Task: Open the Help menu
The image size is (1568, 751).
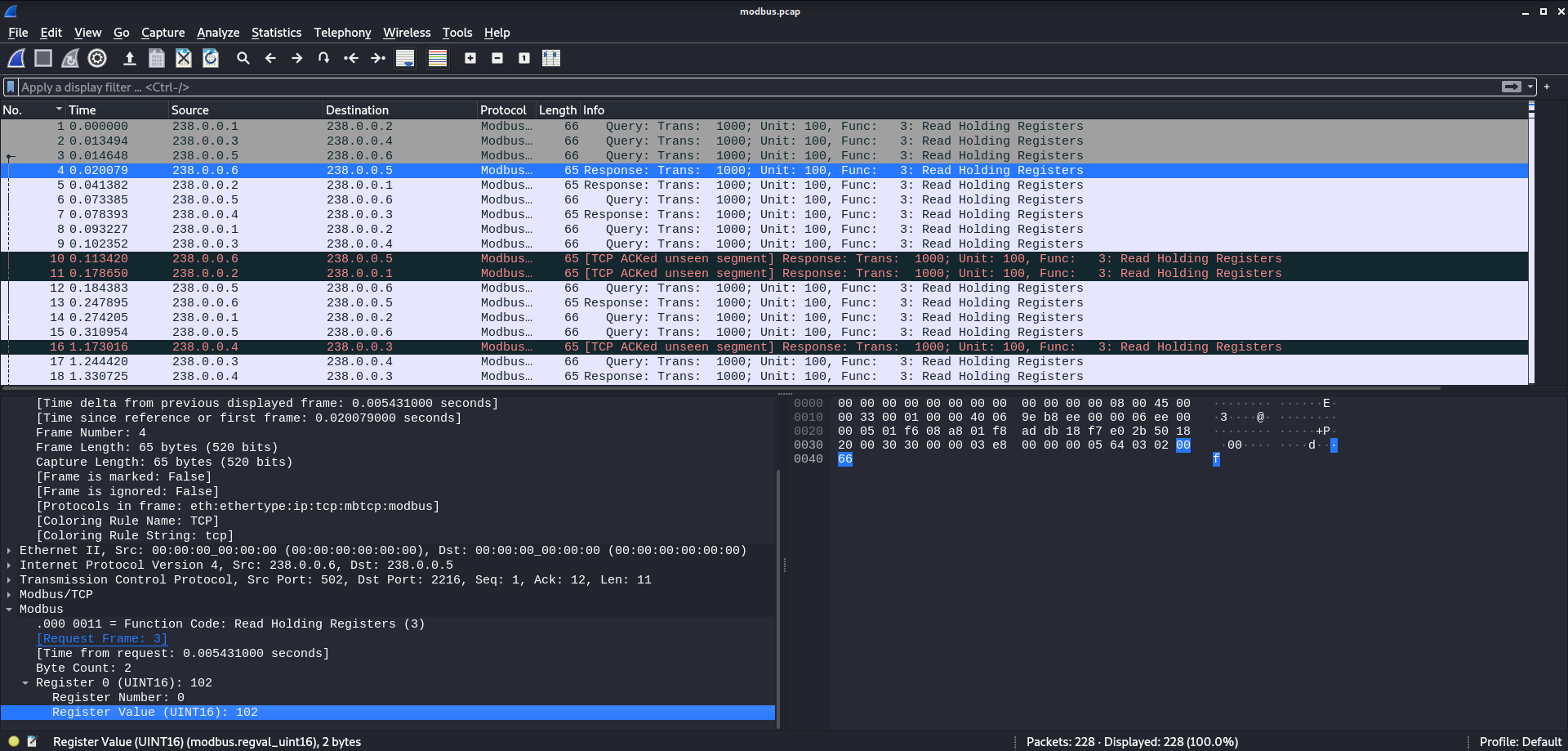Action: point(497,33)
